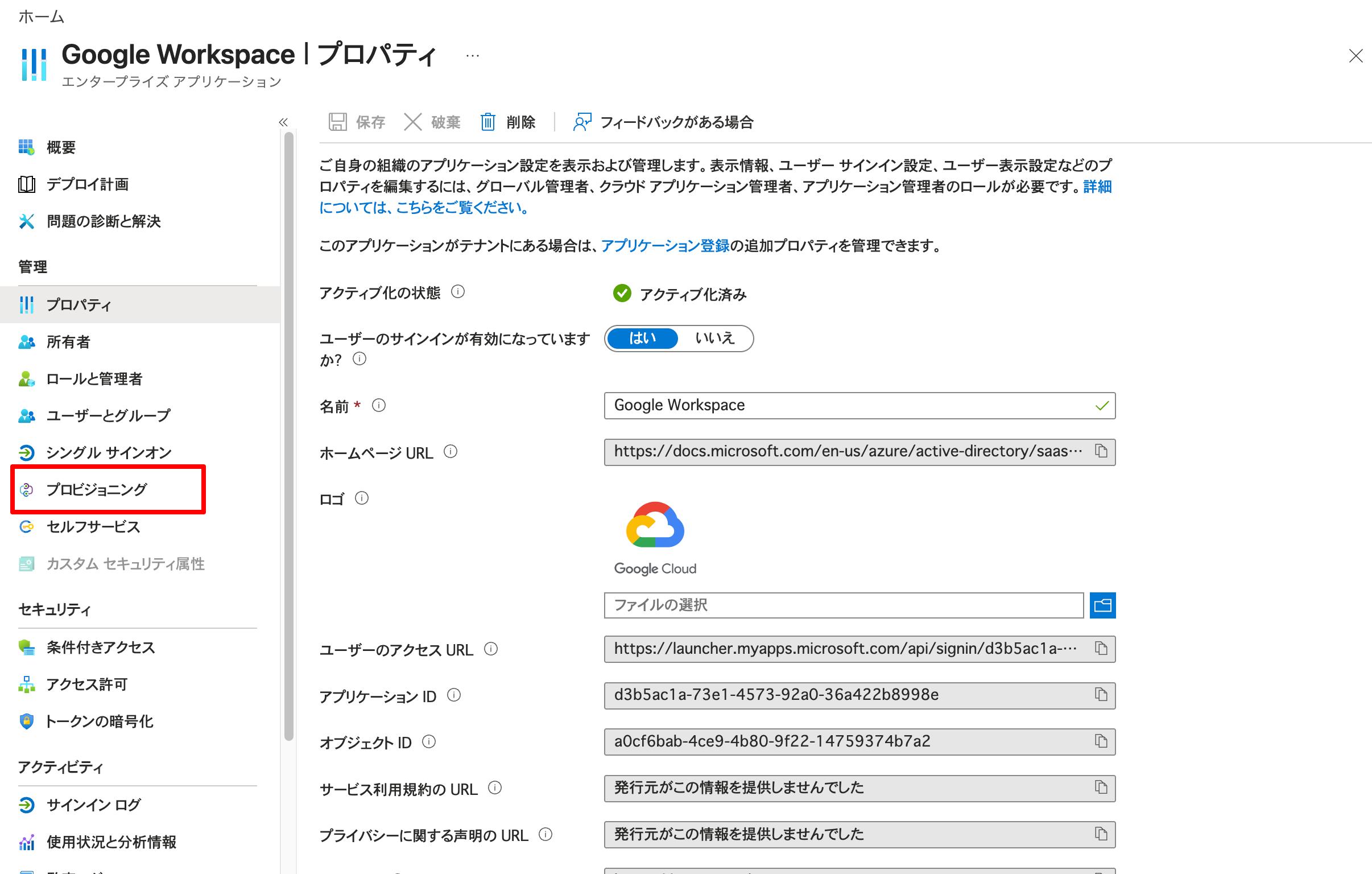Open the アプリケーション登録 link

click(664, 246)
